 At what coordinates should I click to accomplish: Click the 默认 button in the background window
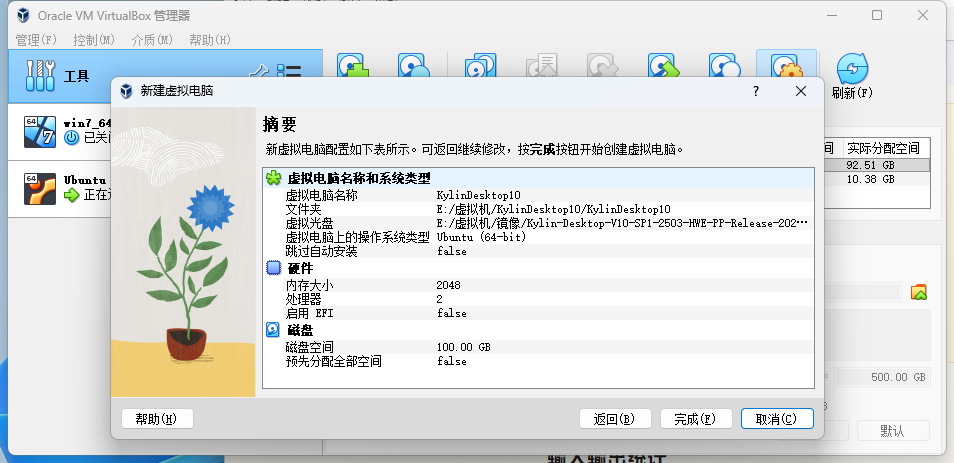893,431
